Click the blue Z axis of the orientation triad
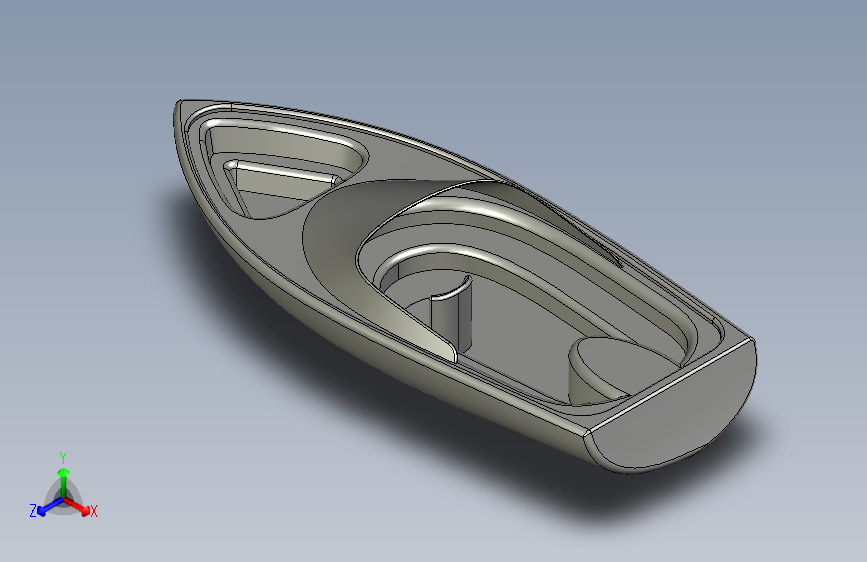The height and width of the screenshot is (562, 867). [x=50, y=507]
